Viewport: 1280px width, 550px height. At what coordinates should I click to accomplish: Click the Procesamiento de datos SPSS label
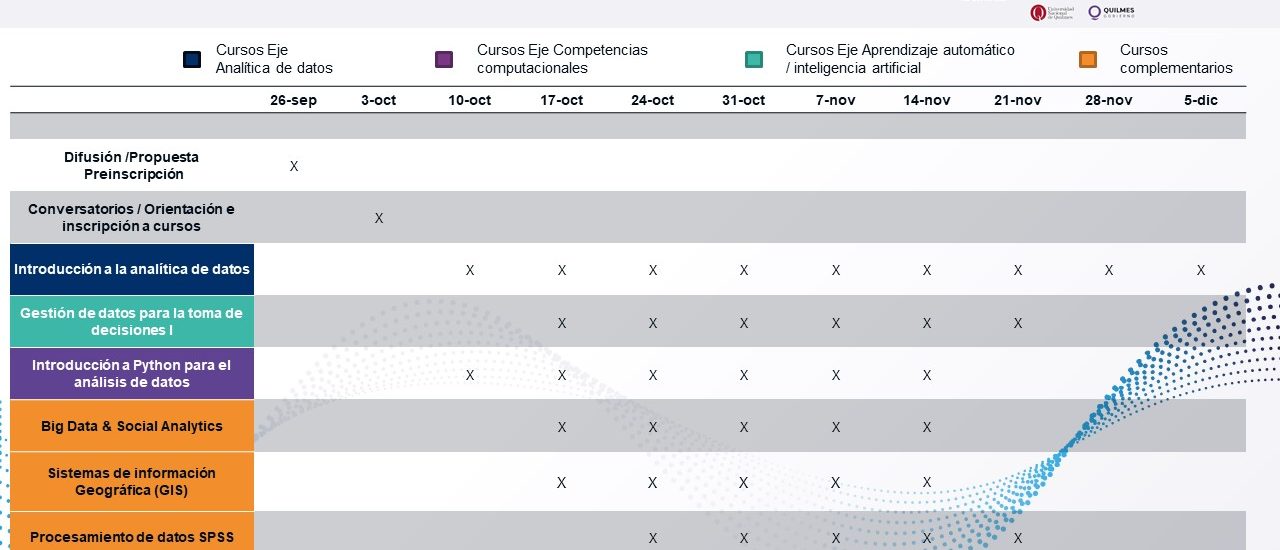click(132, 537)
